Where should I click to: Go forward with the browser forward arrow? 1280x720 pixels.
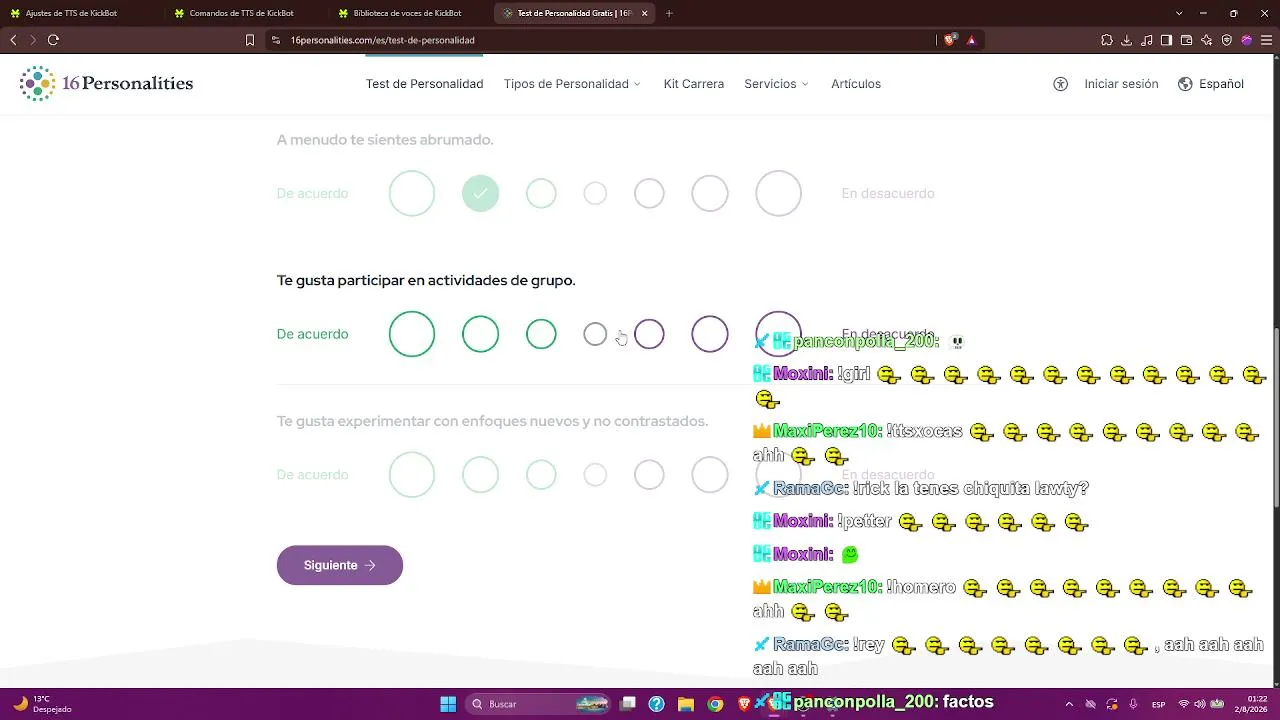[x=33, y=40]
